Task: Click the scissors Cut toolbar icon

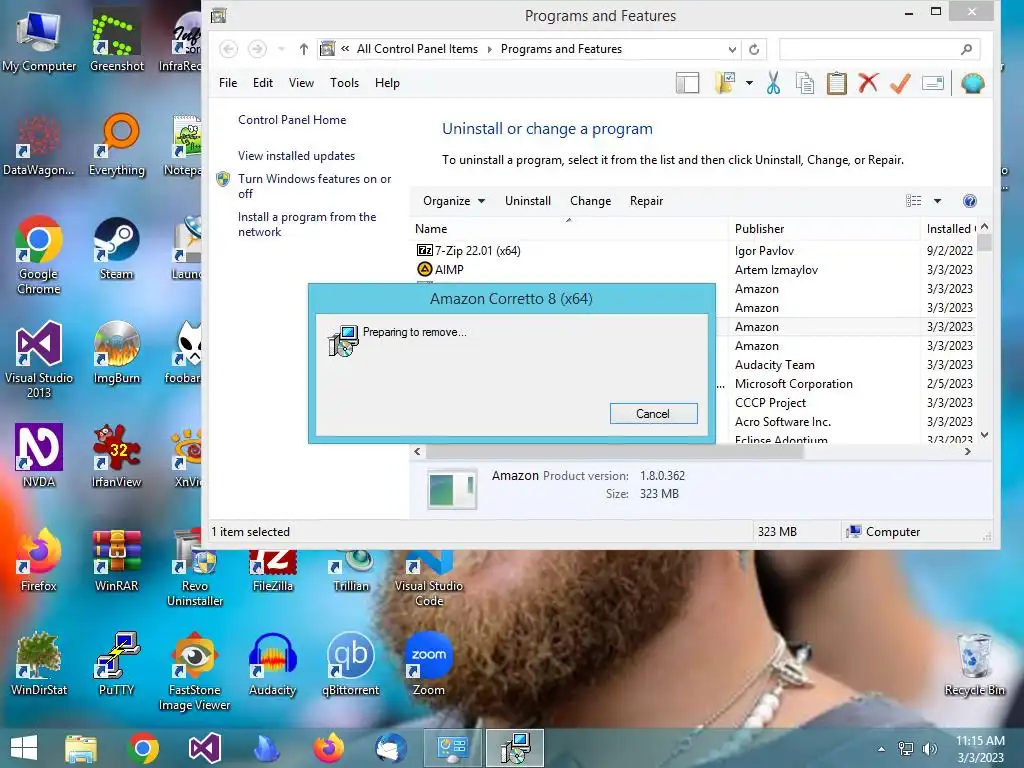Action: click(773, 84)
